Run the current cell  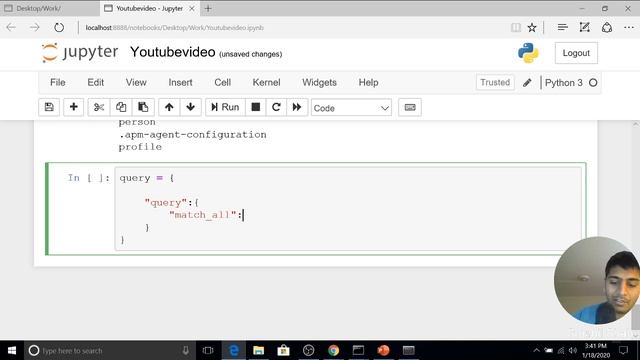click(225, 107)
